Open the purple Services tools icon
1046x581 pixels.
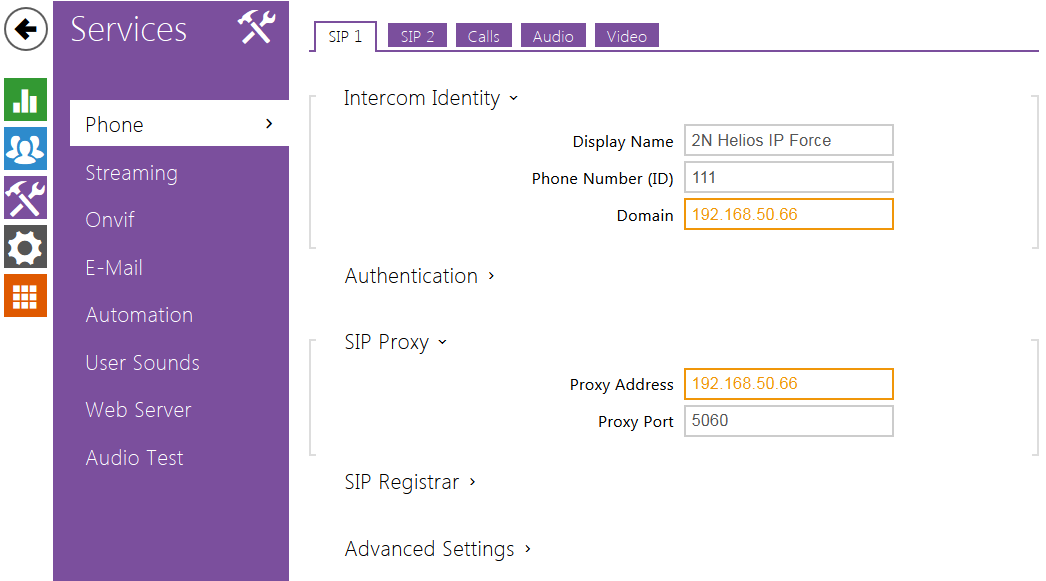[25, 197]
